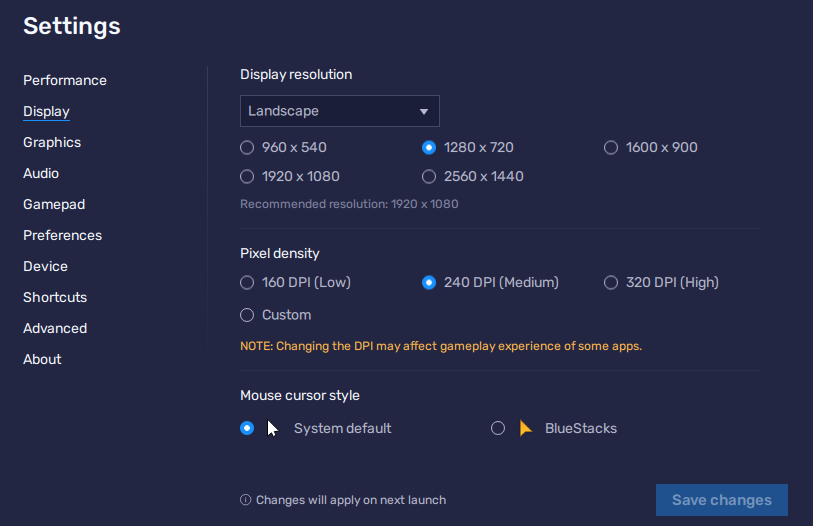Image resolution: width=813 pixels, height=526 pixels.
Task: Open the Performance settings tab
Action: (x=65, y=80)
